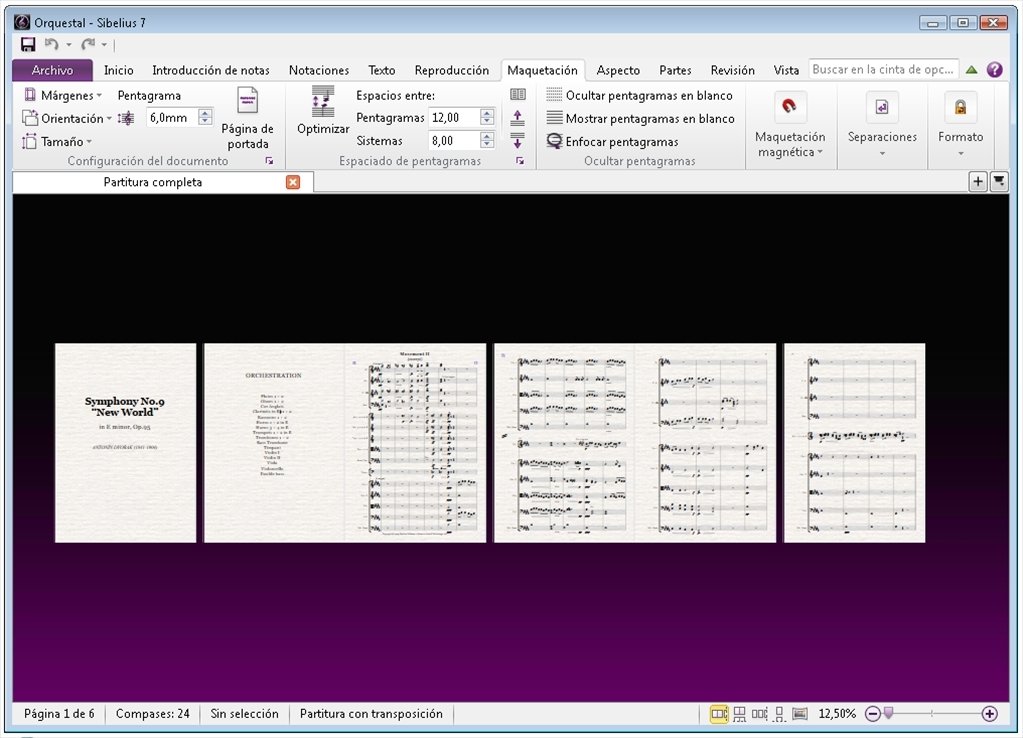1023x738 pixels.
Task: Switch to the Introducción de notas tab
Action: pyautogui.click(x=211, y=70)
